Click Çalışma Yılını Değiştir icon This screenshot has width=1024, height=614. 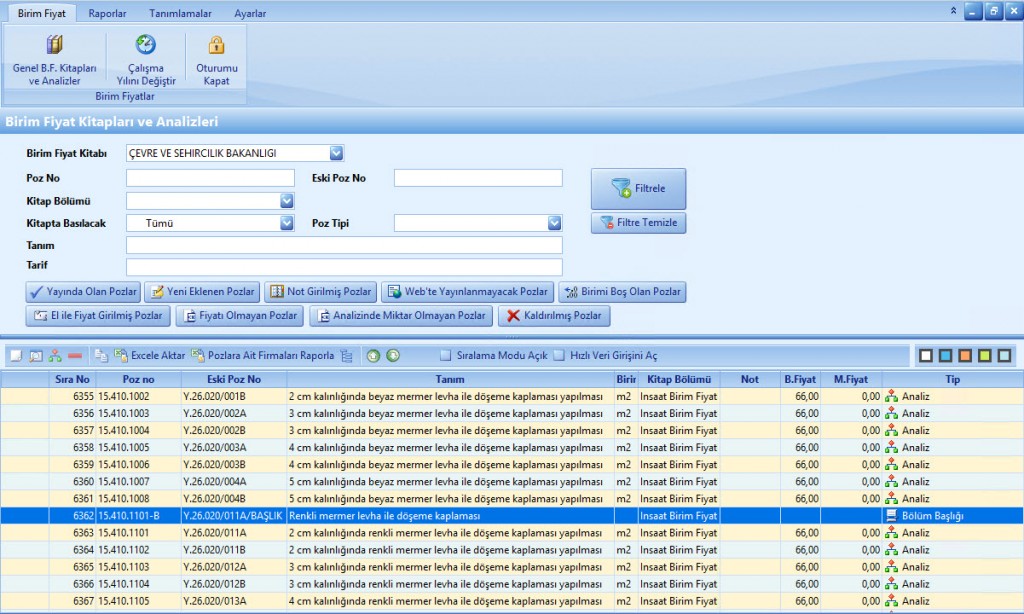145,45
